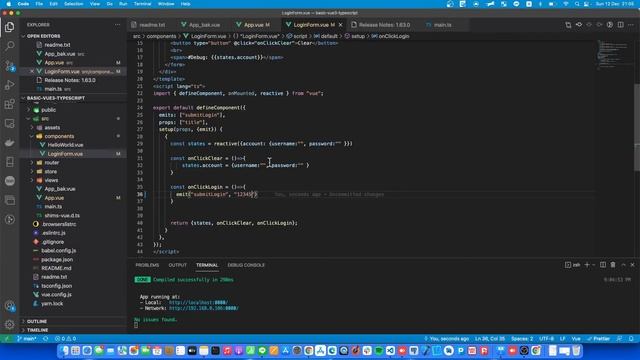Expand the router folder

point(51,162)
